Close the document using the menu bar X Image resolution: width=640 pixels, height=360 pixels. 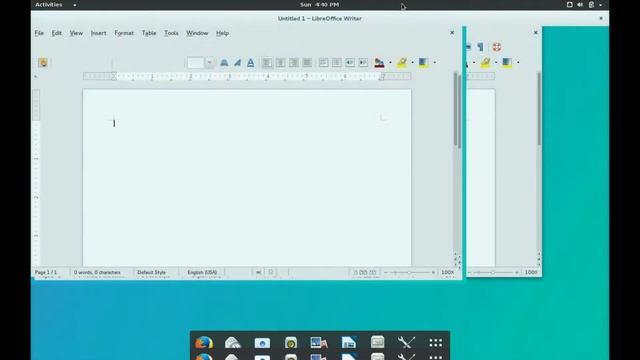click(x=452, y=33)
